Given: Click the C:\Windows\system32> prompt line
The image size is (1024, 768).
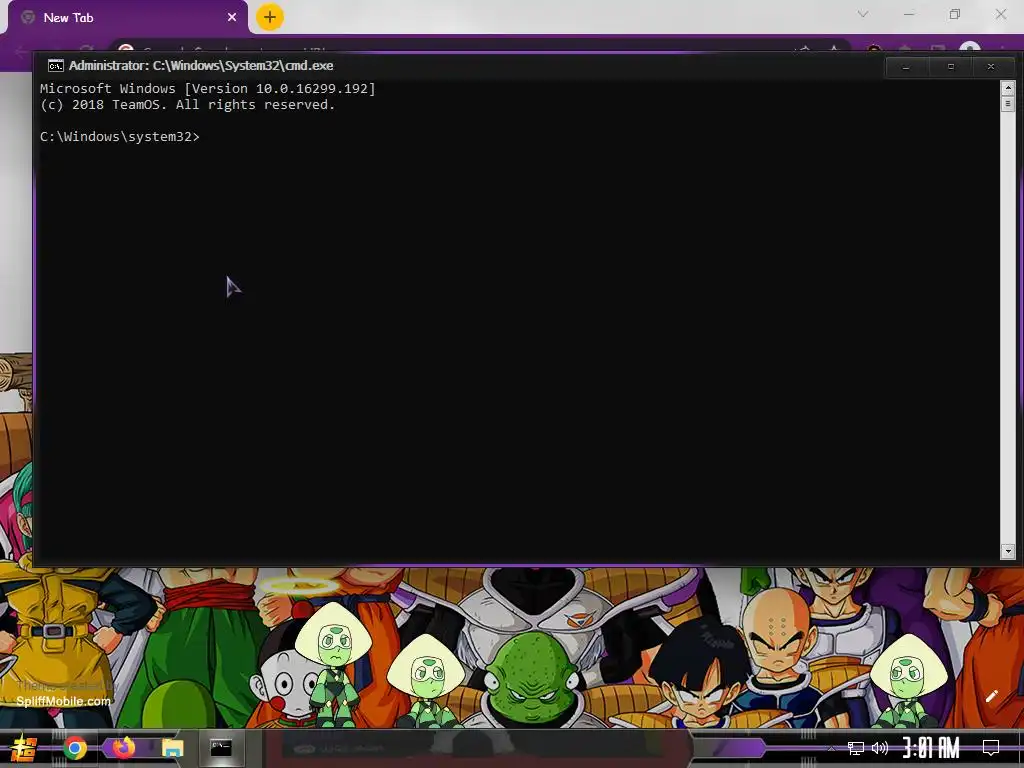Looking at the screenshot, I should 120,136.
